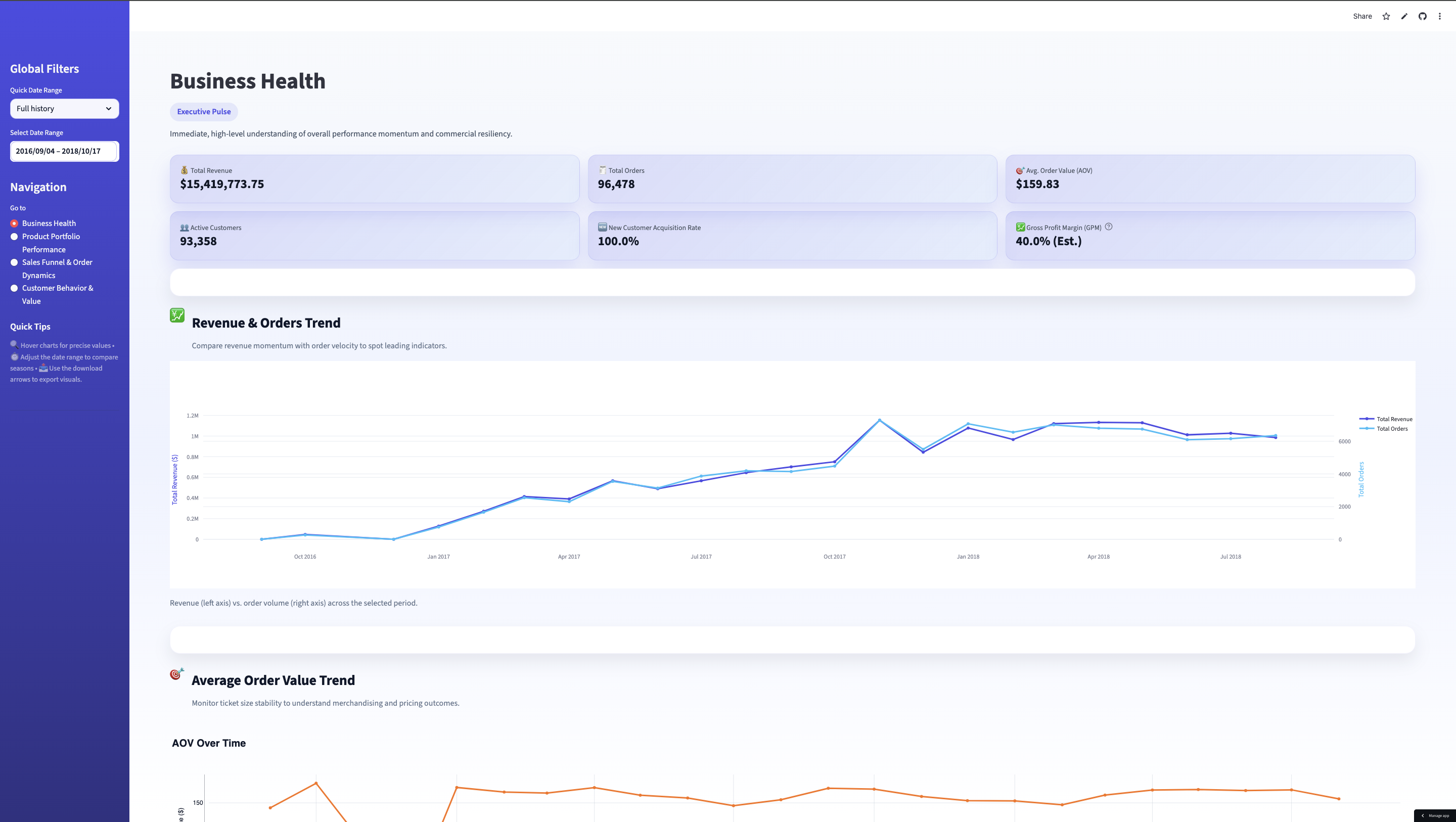
Task: Open the Full history quick date range dropdown
Action: [64, 109]
